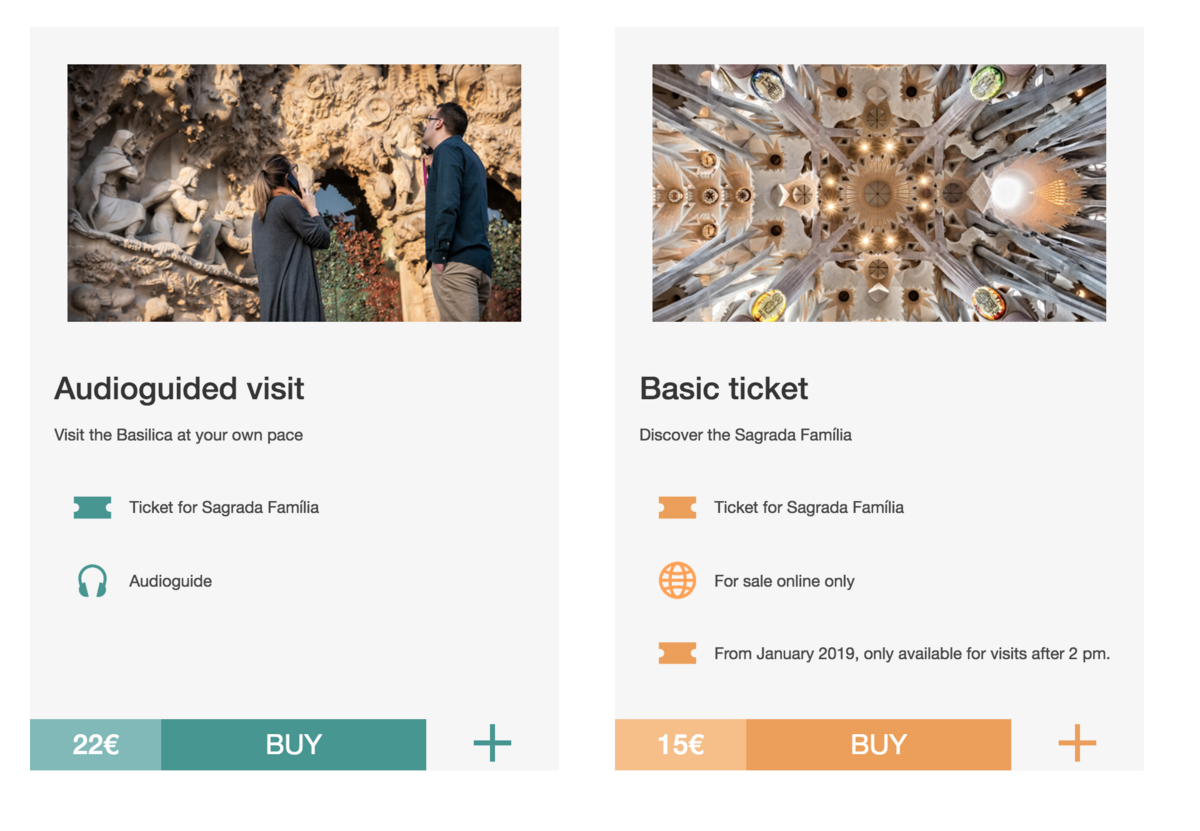Open the couple at facade photo thumbnail
The height and width of the screenshot is (831, 1200).
coord(294,193)
